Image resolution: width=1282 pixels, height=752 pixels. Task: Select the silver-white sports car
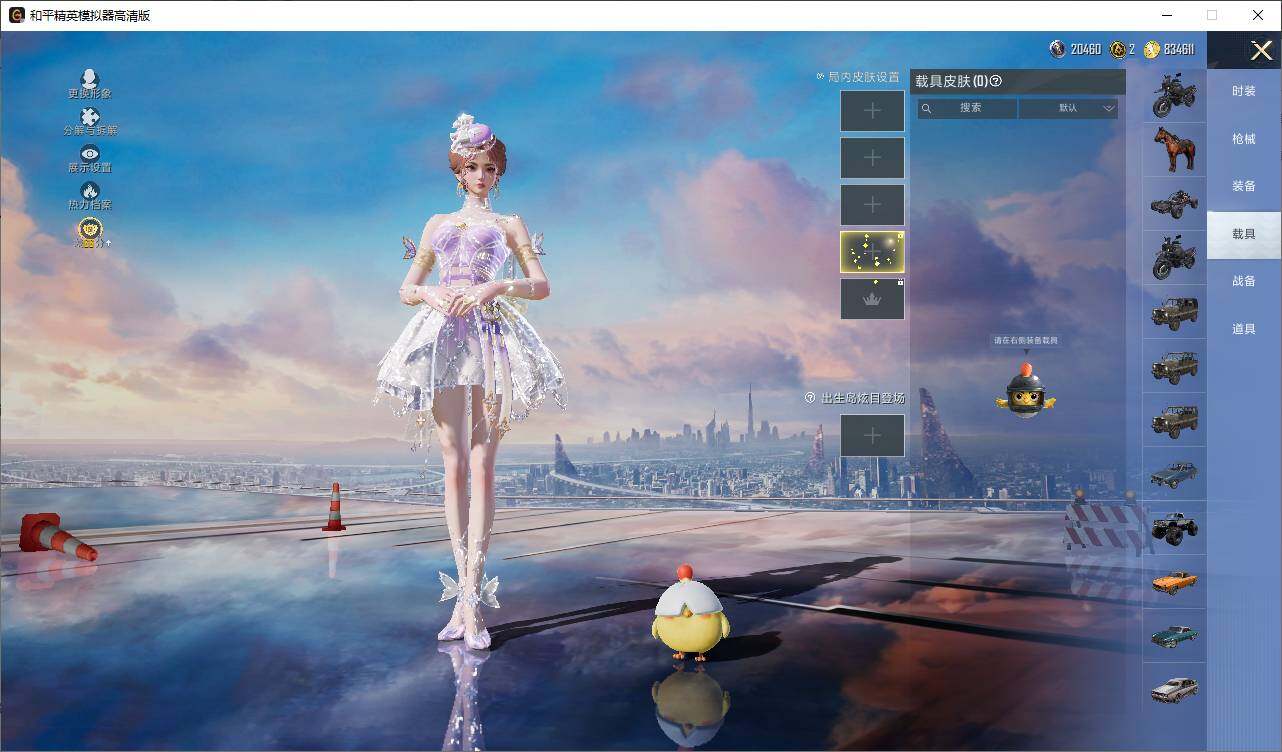click(1174, 690)
